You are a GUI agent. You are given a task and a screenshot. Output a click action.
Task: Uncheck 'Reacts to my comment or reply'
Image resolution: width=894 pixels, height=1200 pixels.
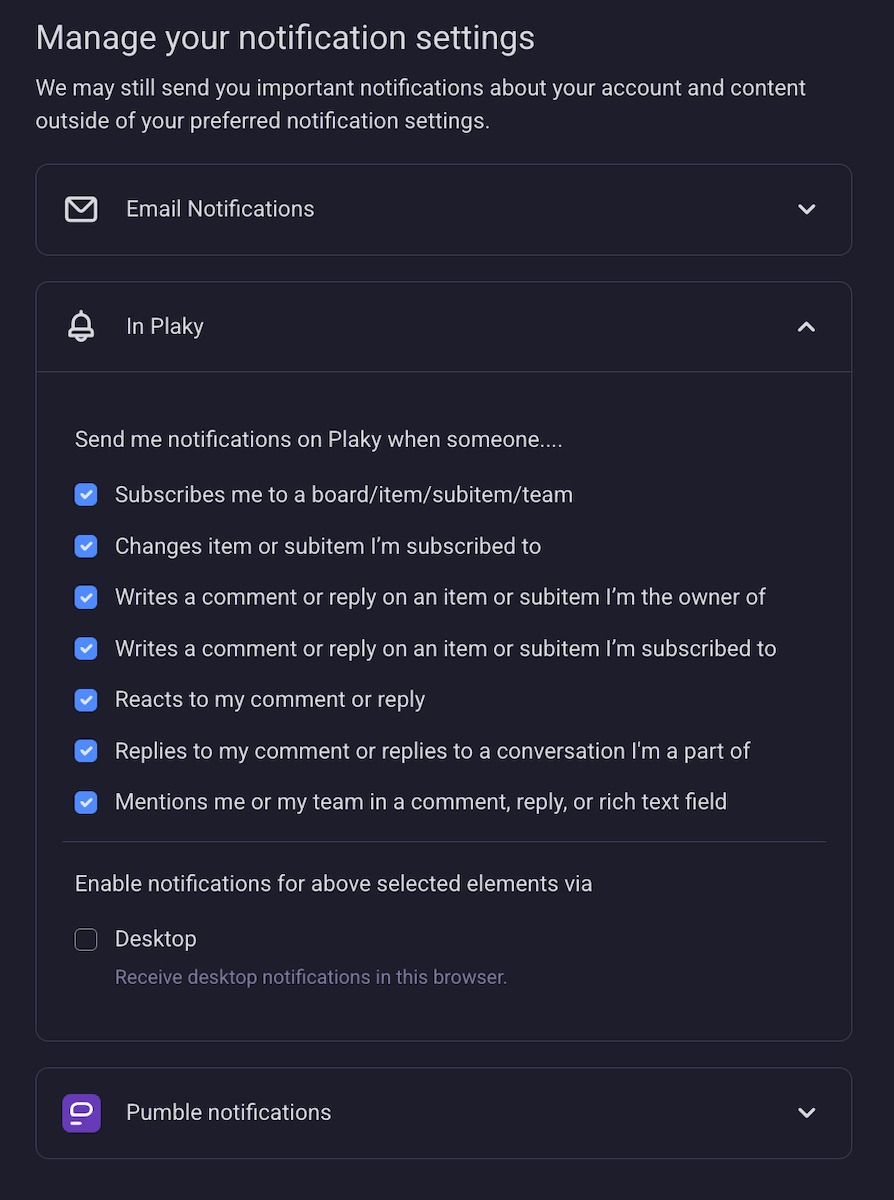tap(86, 699)
